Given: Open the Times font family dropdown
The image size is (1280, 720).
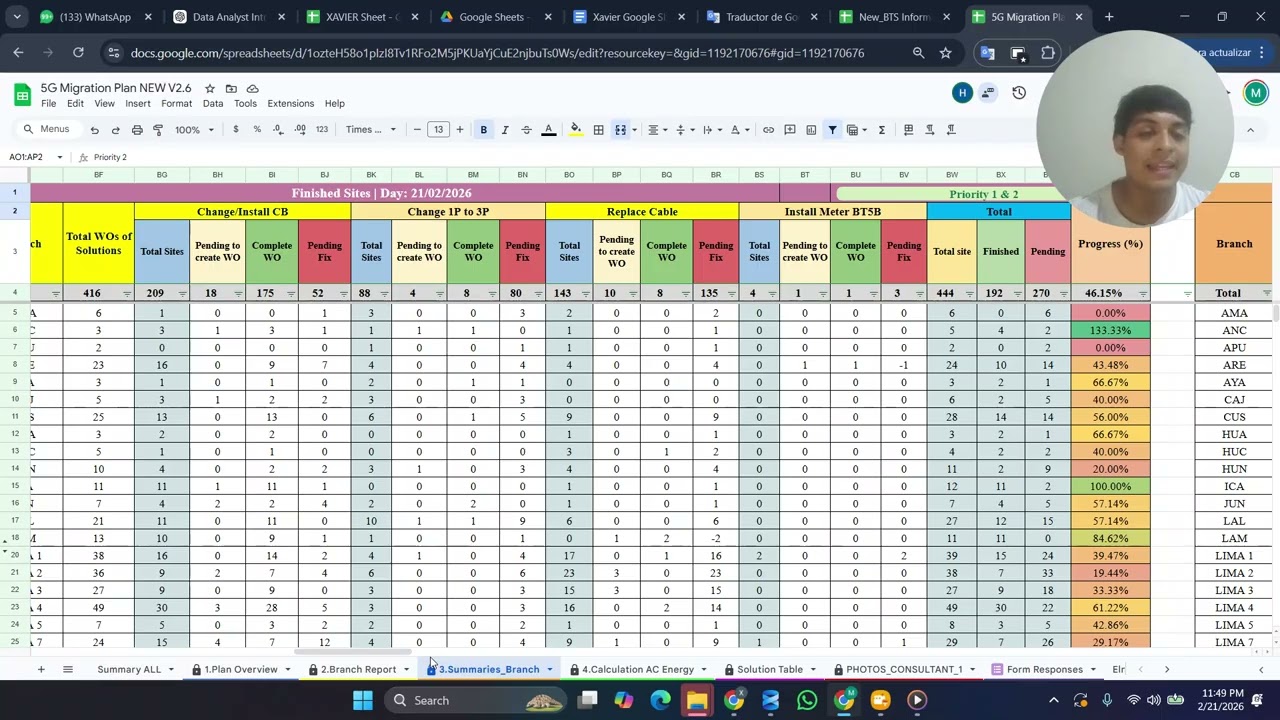Looking at the screenshot, I should click(x=371, y=130).
